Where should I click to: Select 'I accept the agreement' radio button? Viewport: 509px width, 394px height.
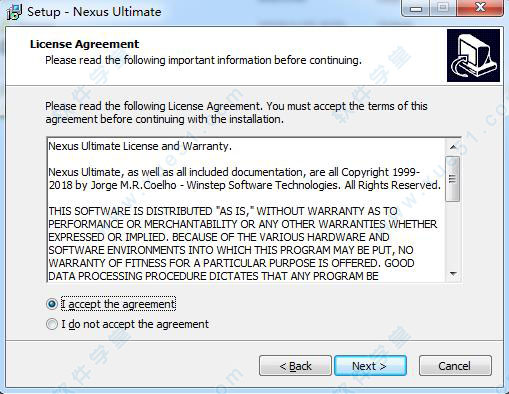pos(52,304)
